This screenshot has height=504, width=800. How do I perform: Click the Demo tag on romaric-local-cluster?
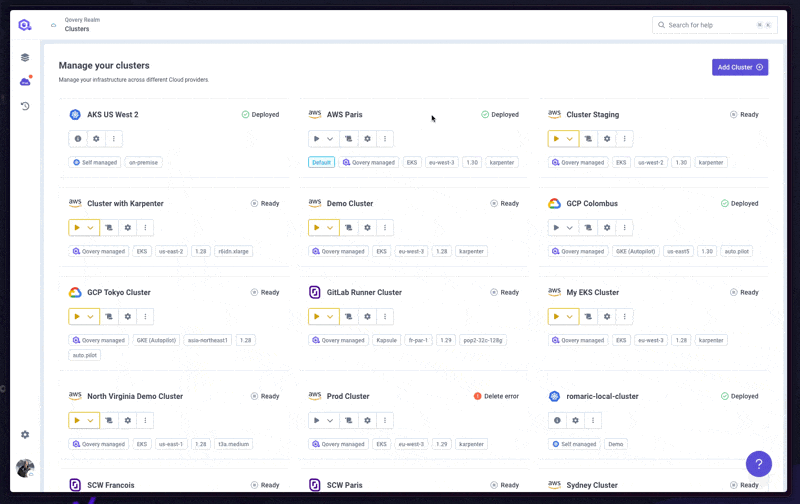coord(616,444)
